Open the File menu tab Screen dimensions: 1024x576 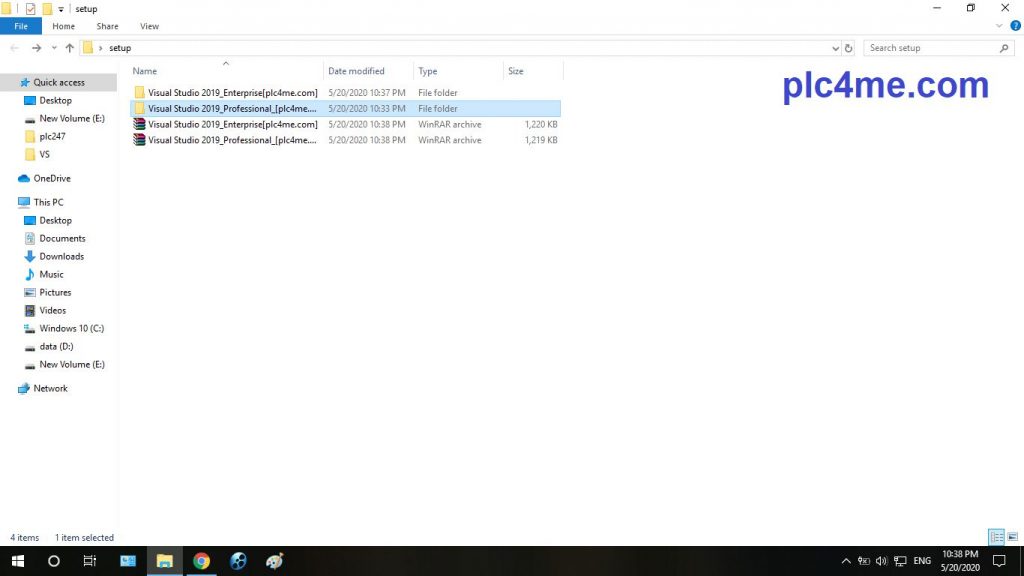[21, 26]
